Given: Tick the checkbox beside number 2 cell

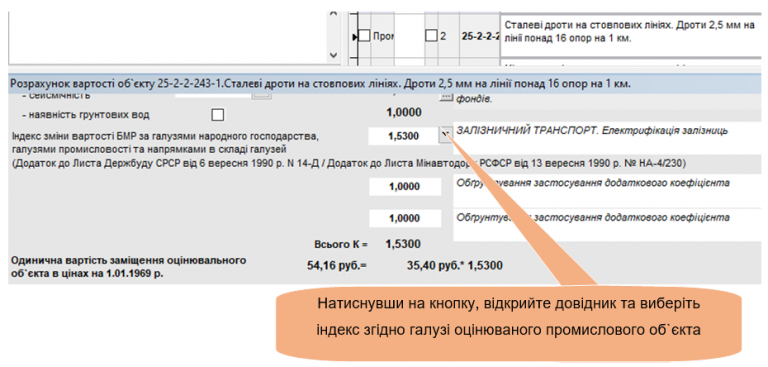Looking at the screenshot, I should click(x=431, y=36).
